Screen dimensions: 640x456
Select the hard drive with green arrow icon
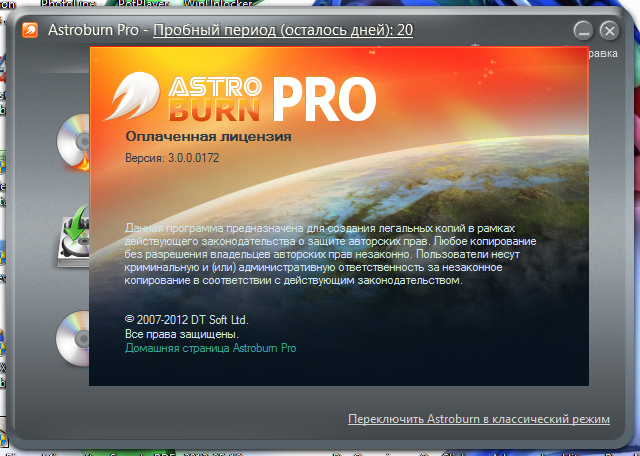click(74, 233)
